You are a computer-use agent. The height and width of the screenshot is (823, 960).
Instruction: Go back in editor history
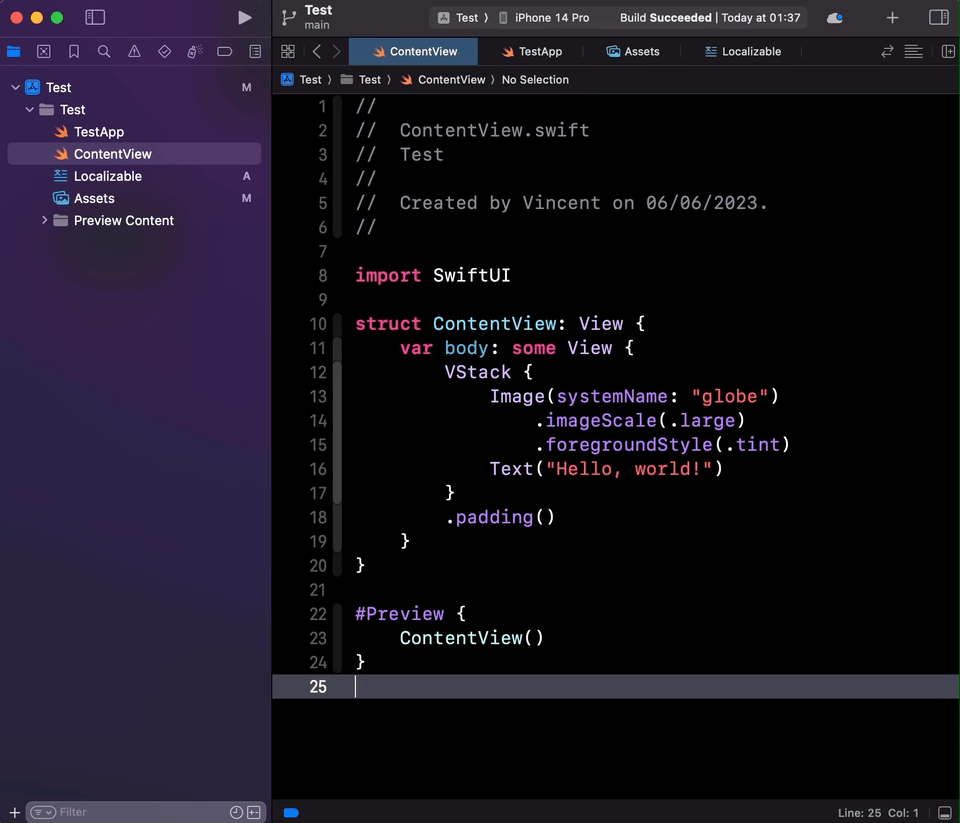tap(317, 51)
